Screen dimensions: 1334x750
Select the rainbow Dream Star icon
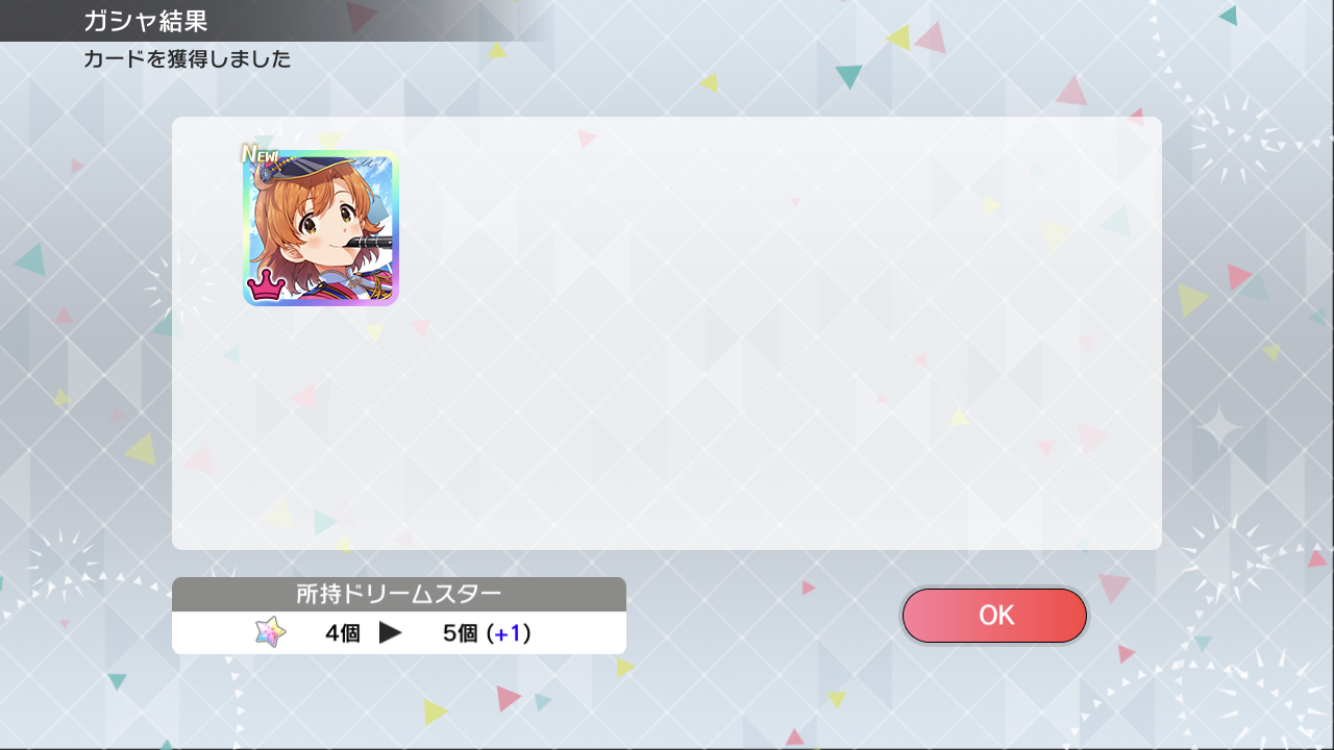[270, 632]
